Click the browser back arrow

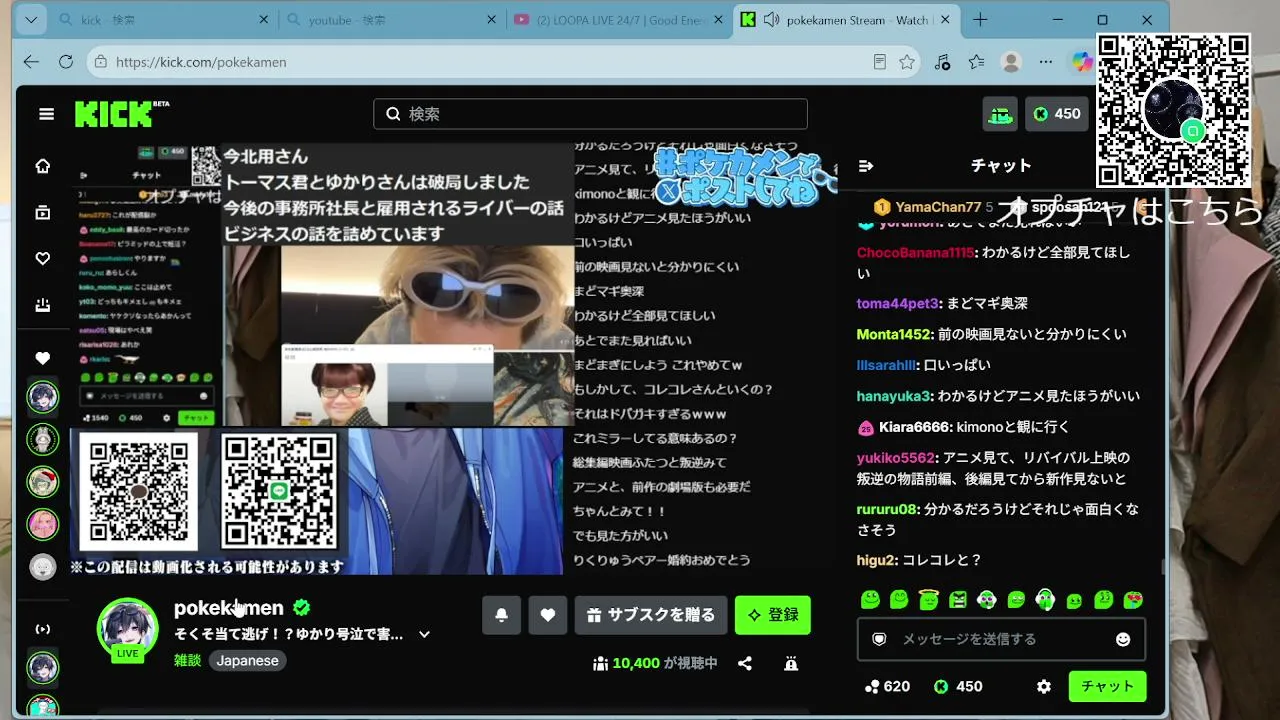[32, 62]
